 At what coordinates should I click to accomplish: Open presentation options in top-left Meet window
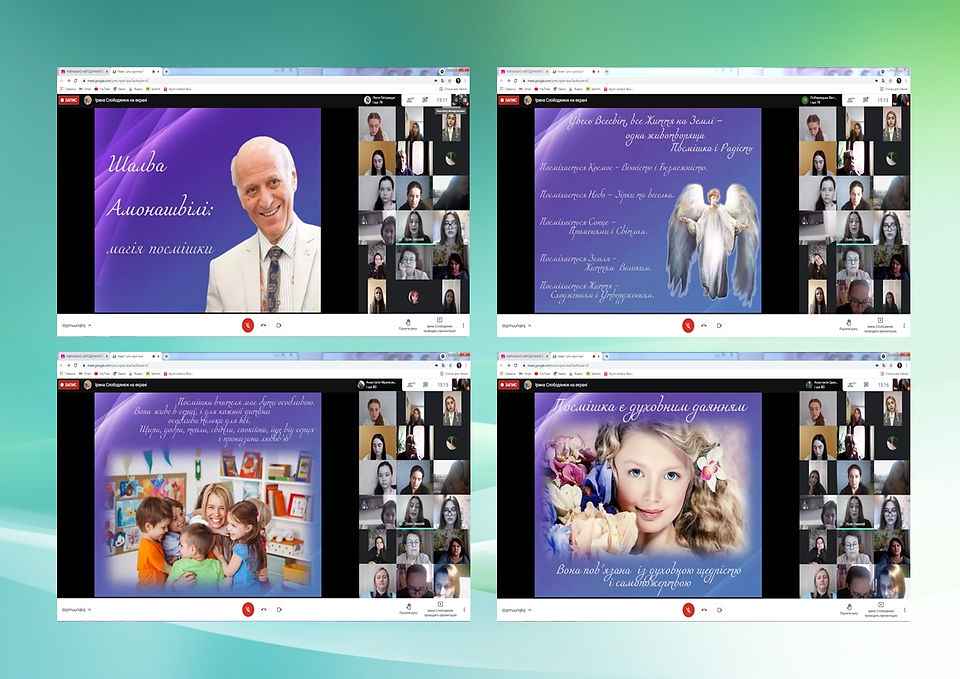[440, 324]
